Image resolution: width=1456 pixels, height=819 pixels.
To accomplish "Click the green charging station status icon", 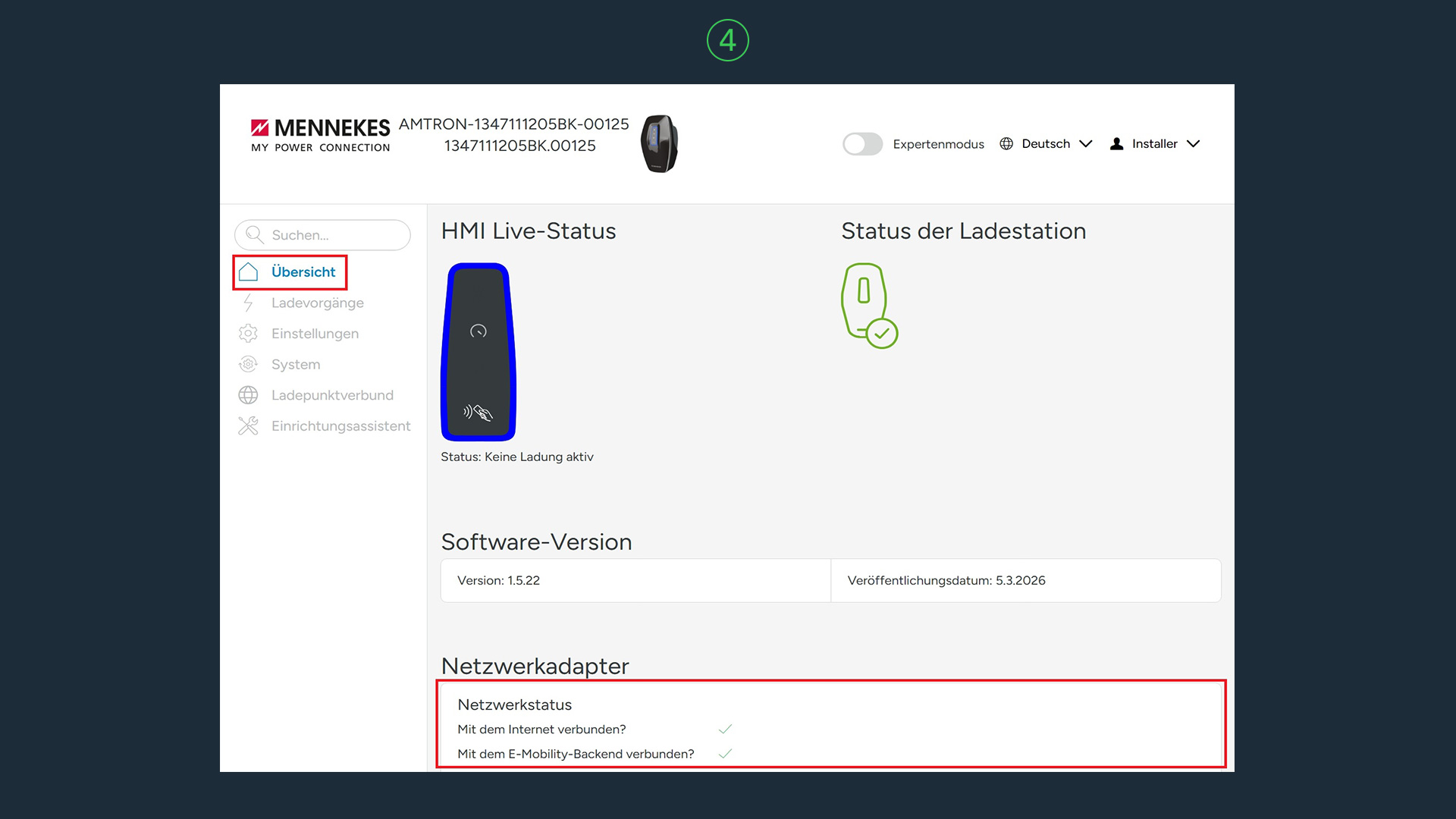I will pos(869,306).
